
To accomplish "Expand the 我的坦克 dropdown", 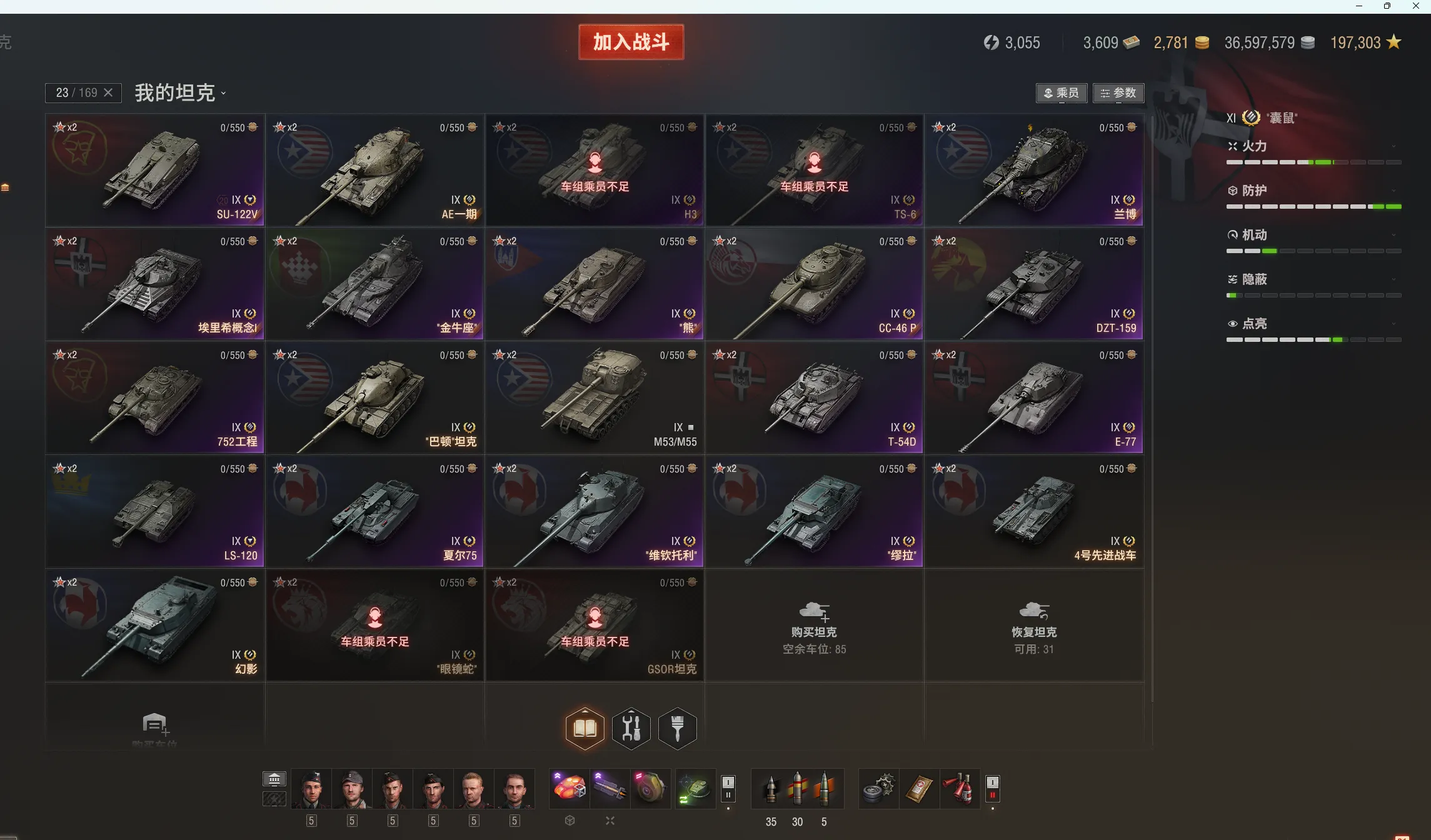I will (180, 93).
